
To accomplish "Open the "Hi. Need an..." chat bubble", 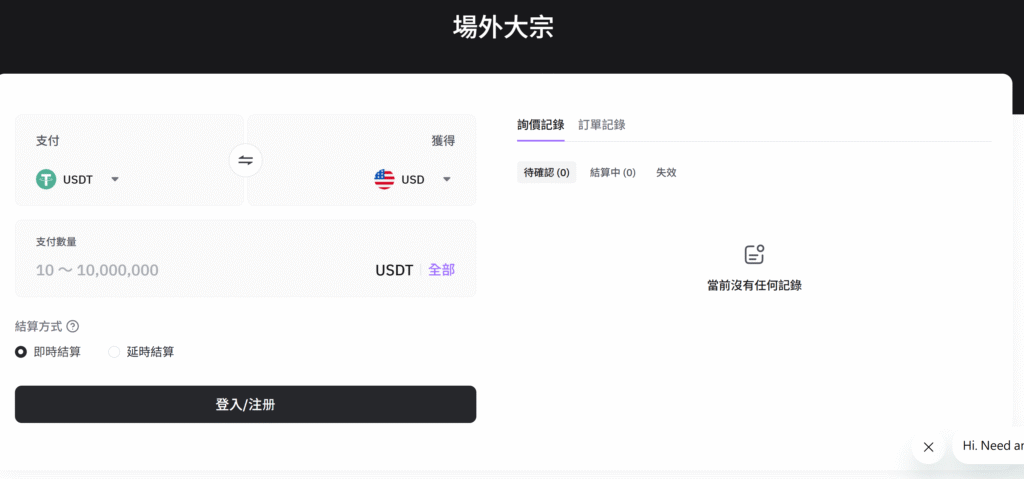I will tap(992, 446).
